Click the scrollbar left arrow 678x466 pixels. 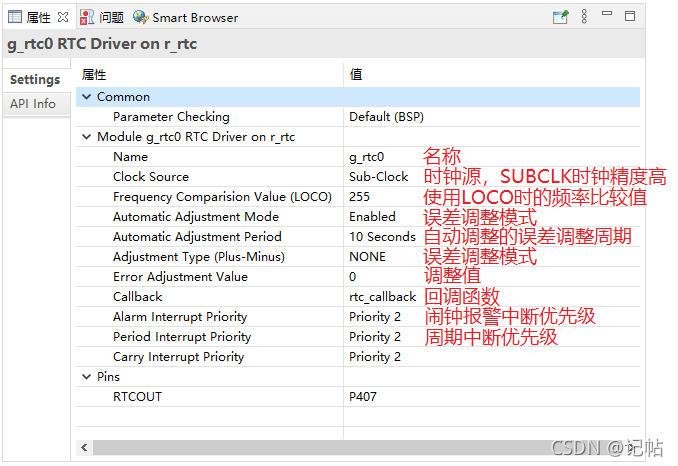84,448
